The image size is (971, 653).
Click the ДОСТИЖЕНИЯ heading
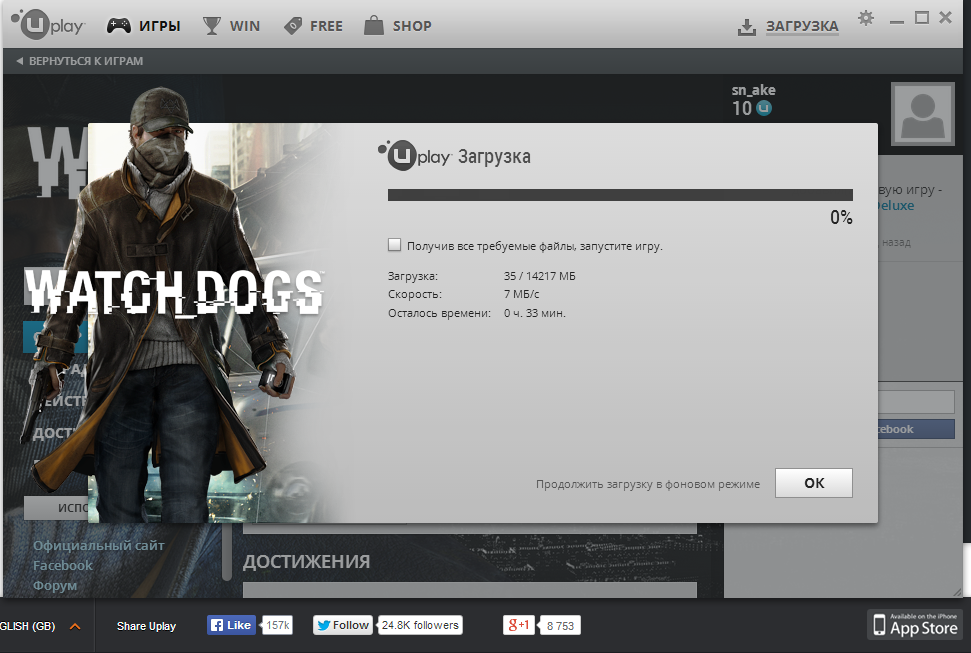(x=306, y=561)
